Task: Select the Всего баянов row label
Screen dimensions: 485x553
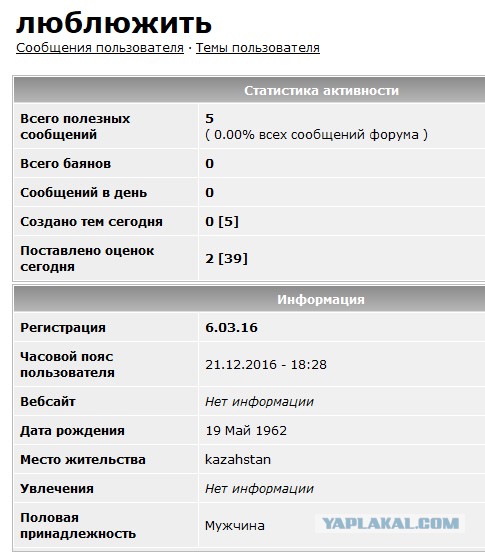Action: pyautogui.click(x=66, y=164)
